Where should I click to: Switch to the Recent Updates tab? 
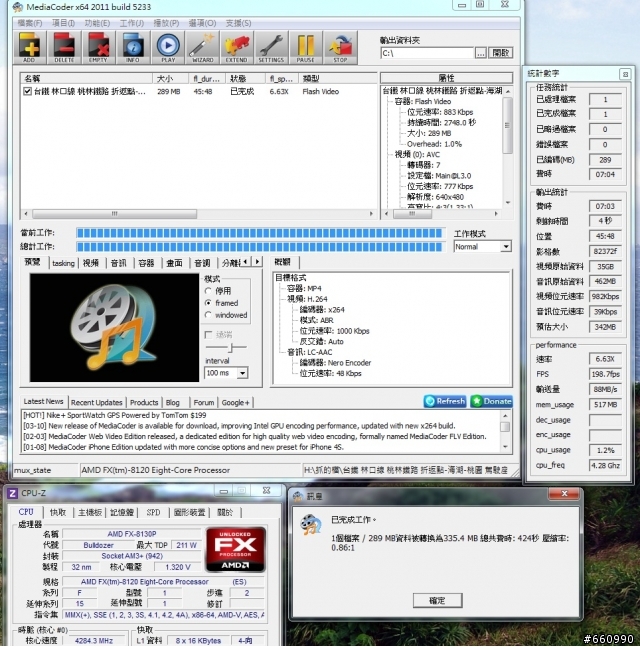[97, 402]
